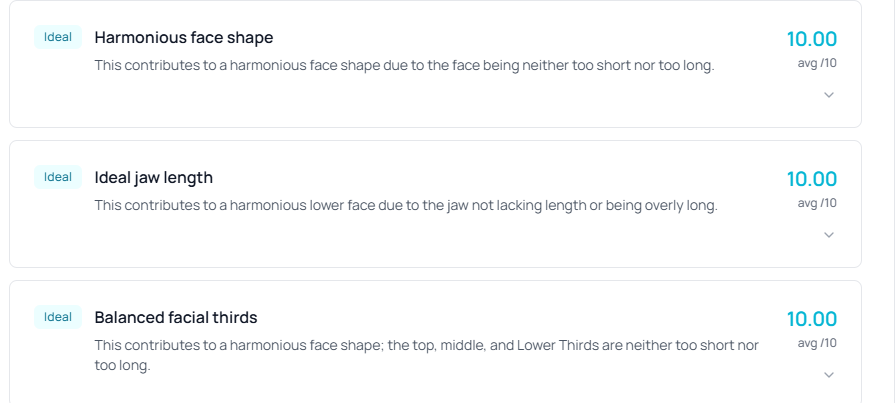Select the Balanced facial thirds title
The width and height of the screenshot is (895, 403).
pos(175,317)
